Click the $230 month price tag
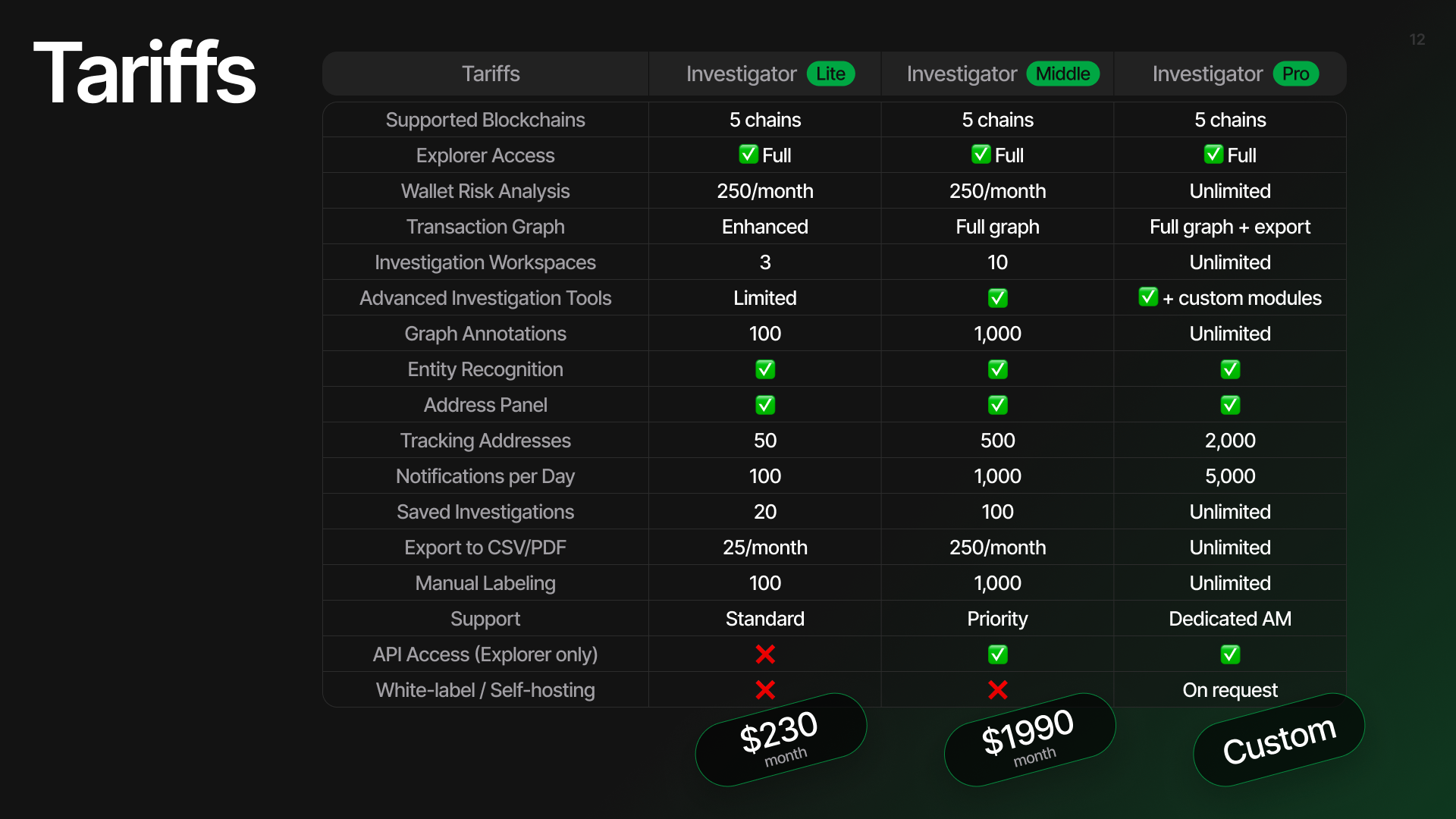This screenshot has height=819, width=1456. (x=781, y=739)
